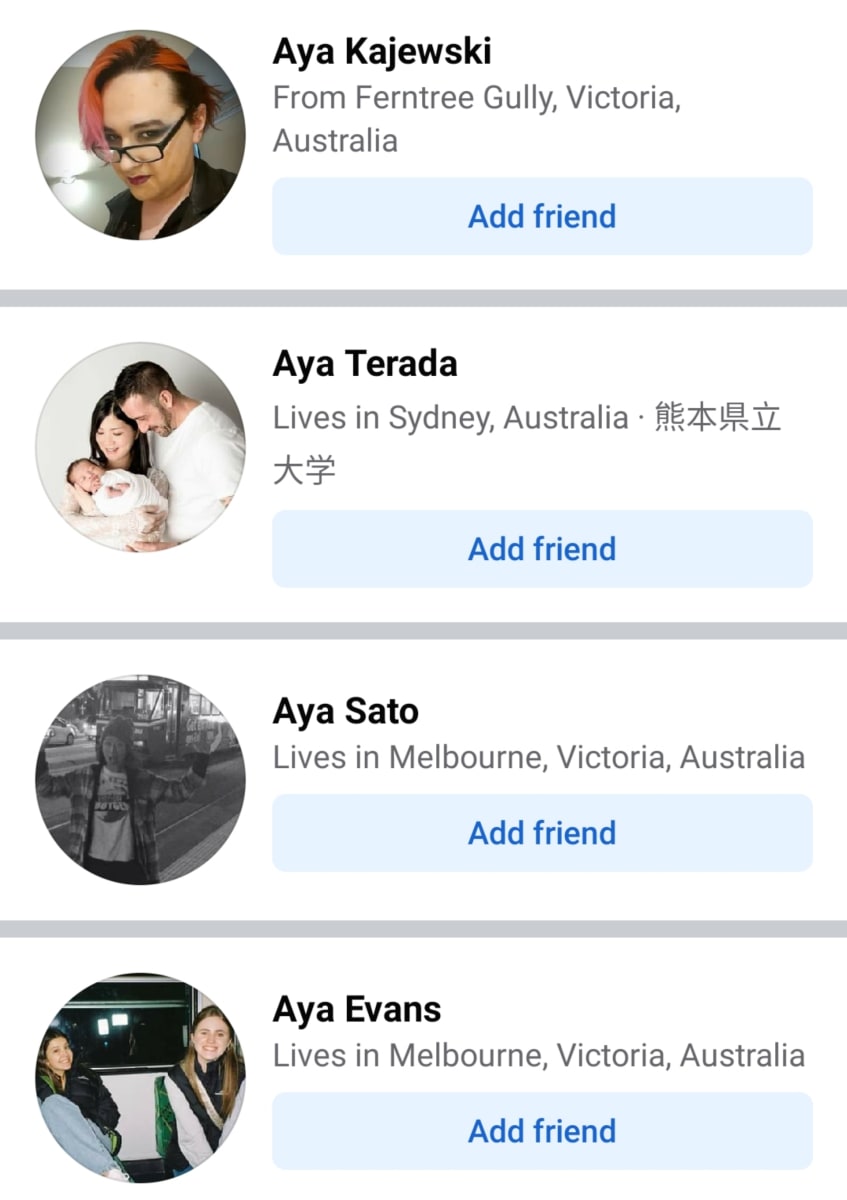Send friend request to Aya Evans
This screenshot has height=1200, width=847.
click(542, 1131)
